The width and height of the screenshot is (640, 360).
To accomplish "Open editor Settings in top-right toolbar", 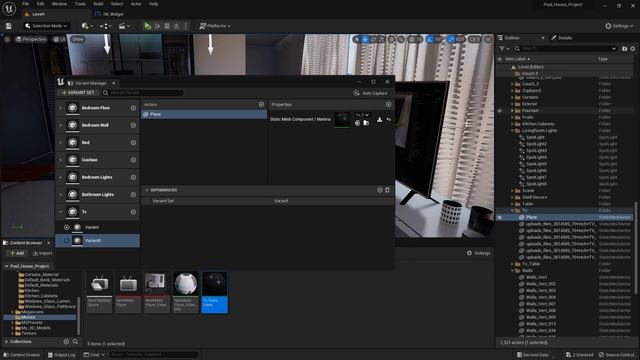I will (x=618, y=26).
